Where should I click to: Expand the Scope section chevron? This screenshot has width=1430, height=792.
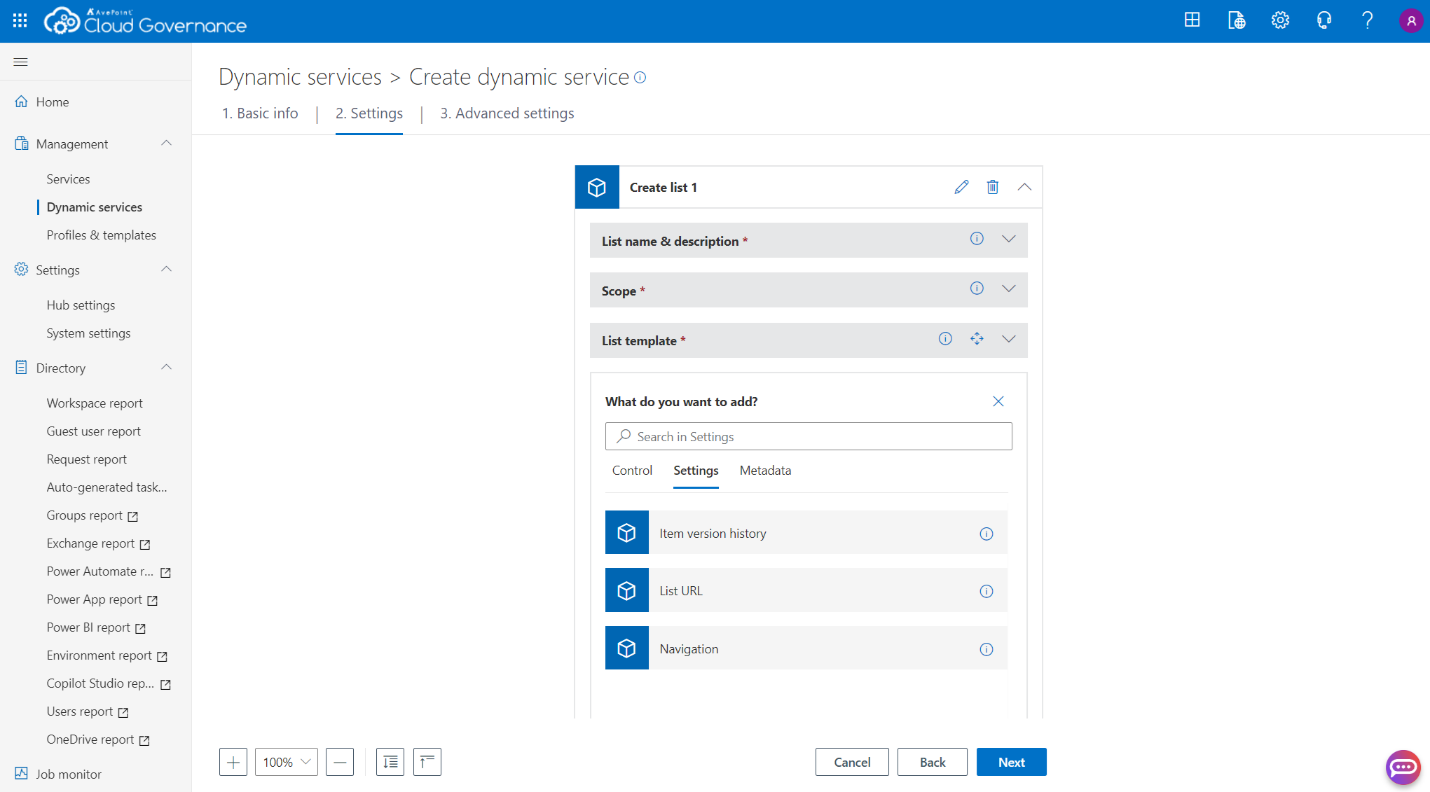1008,289
